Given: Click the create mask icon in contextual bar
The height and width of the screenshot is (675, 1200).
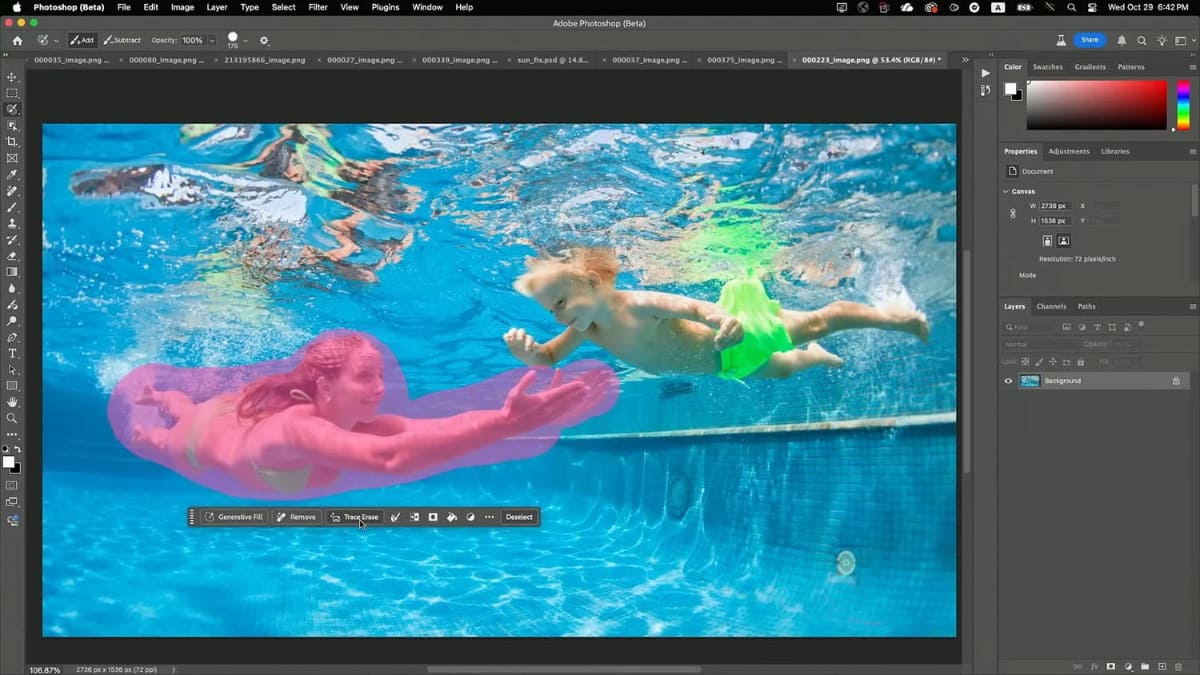Looking at the screenshot, I should pyautogui.click(x=433, y=517).
